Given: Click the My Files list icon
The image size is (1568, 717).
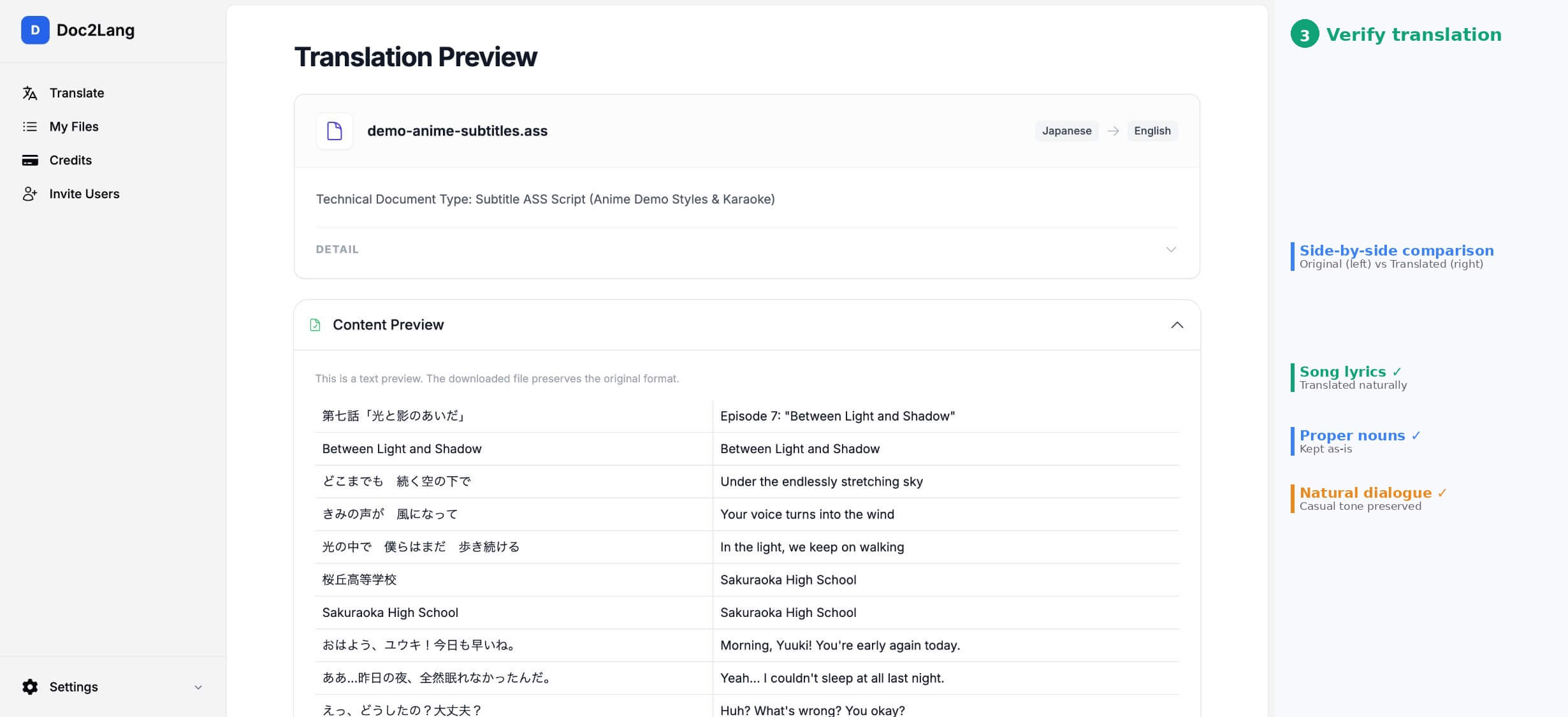Looking at the screenshot, I should 30,126.
